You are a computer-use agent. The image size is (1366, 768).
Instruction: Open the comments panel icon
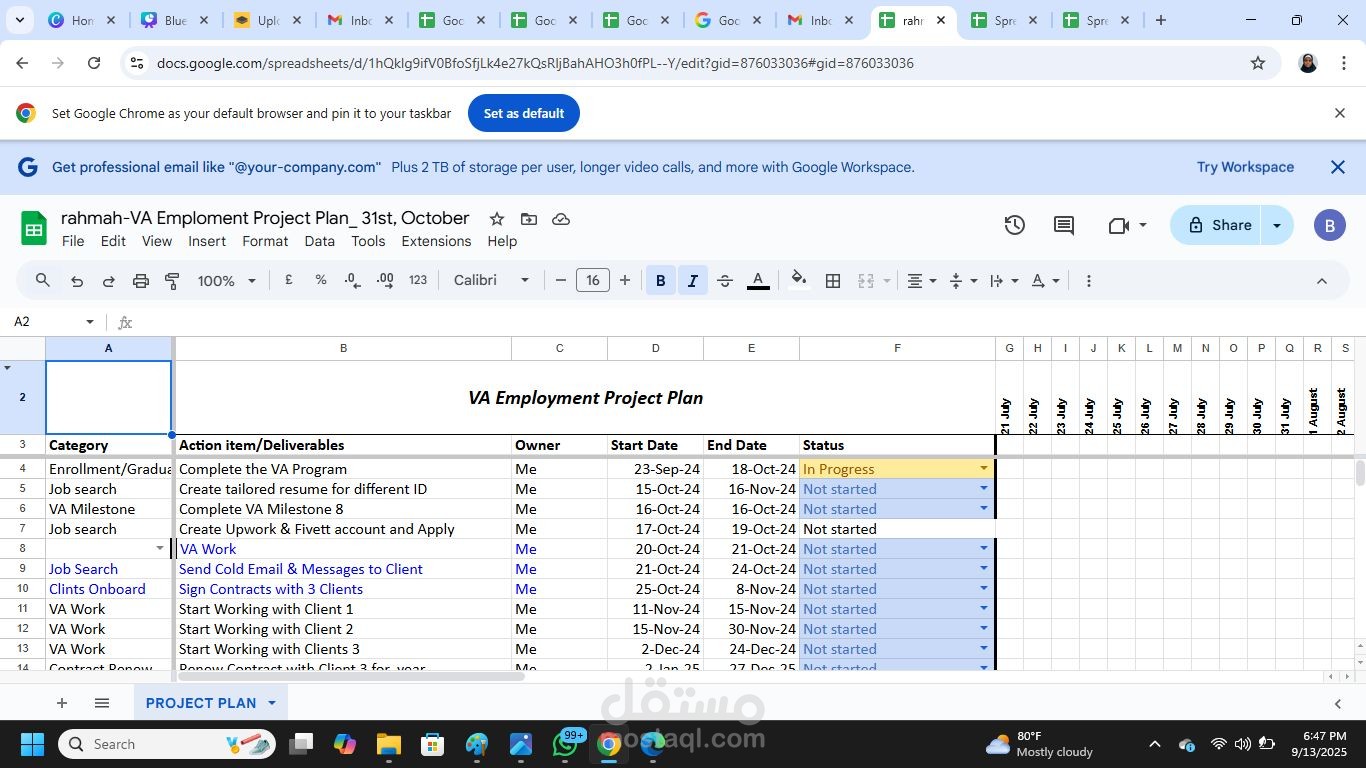pyautogui.click(x=1064, y=225)
